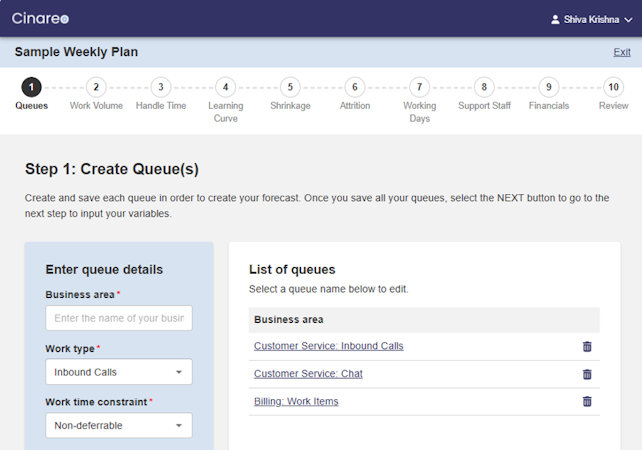
Task: Delete the Customer Service: Inbound Calls queue
Action: [x=587, y=347]
